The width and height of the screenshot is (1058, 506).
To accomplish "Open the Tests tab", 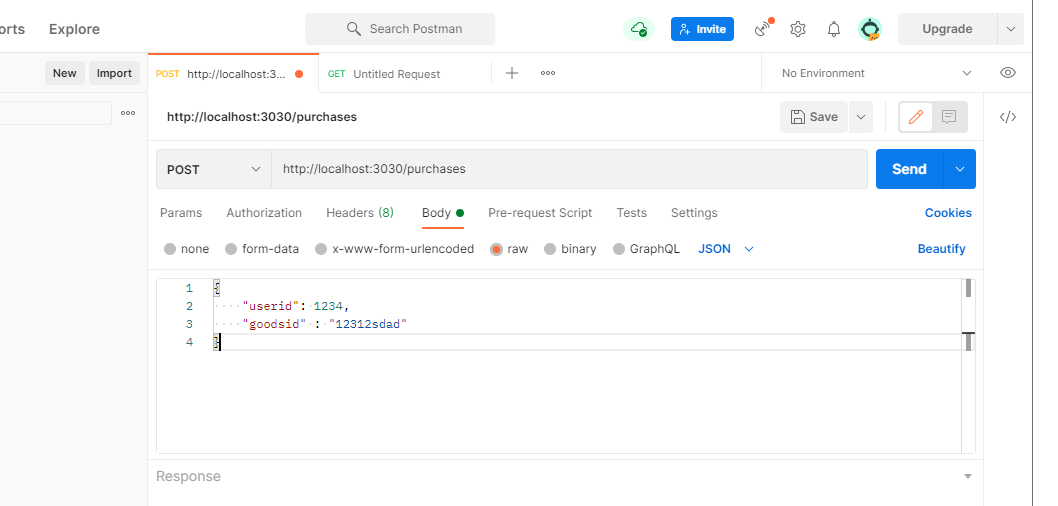I will pyautogui.click(x=632, y=213).
